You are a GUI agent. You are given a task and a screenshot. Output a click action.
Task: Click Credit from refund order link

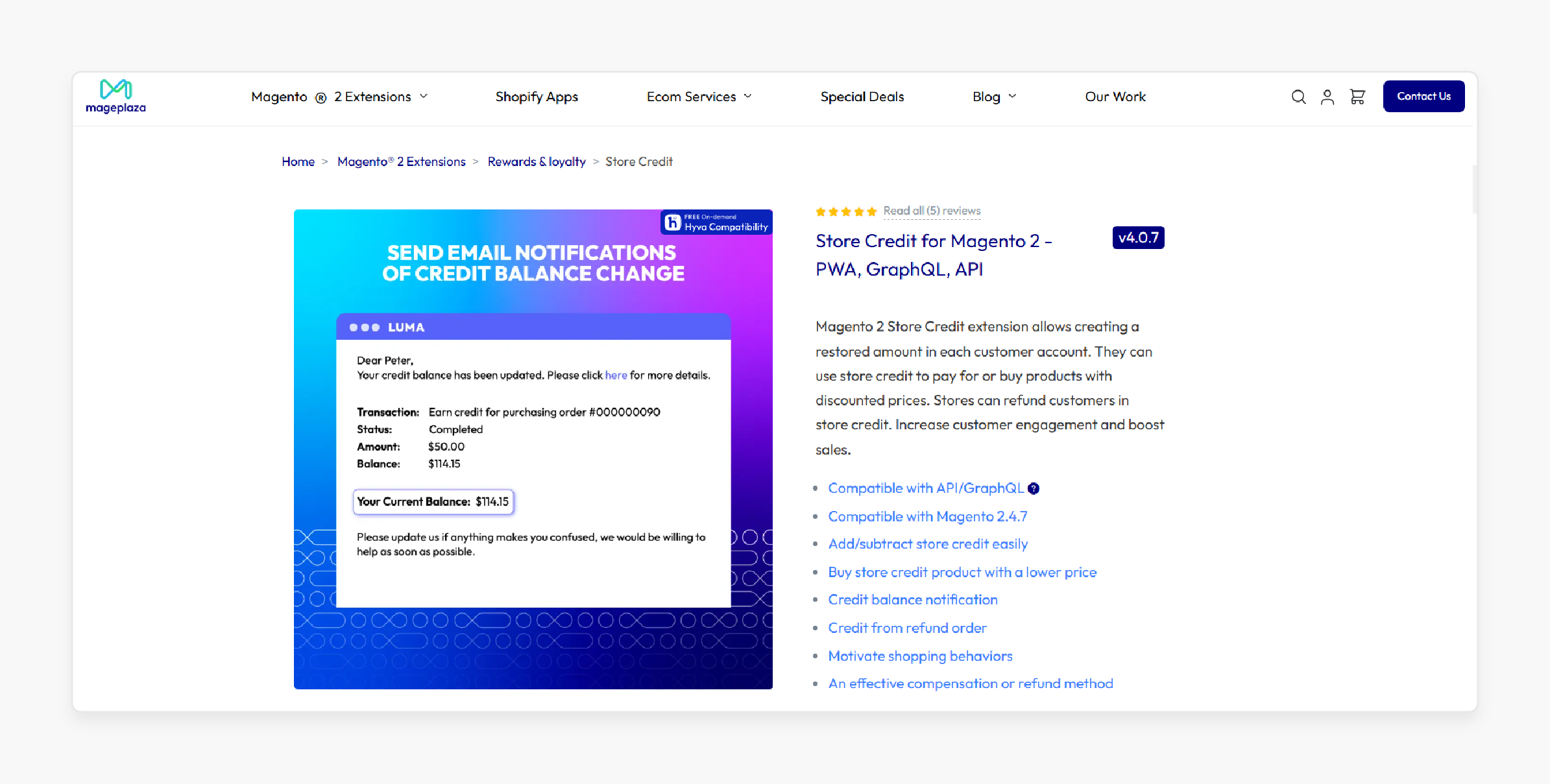coord(907,628)
